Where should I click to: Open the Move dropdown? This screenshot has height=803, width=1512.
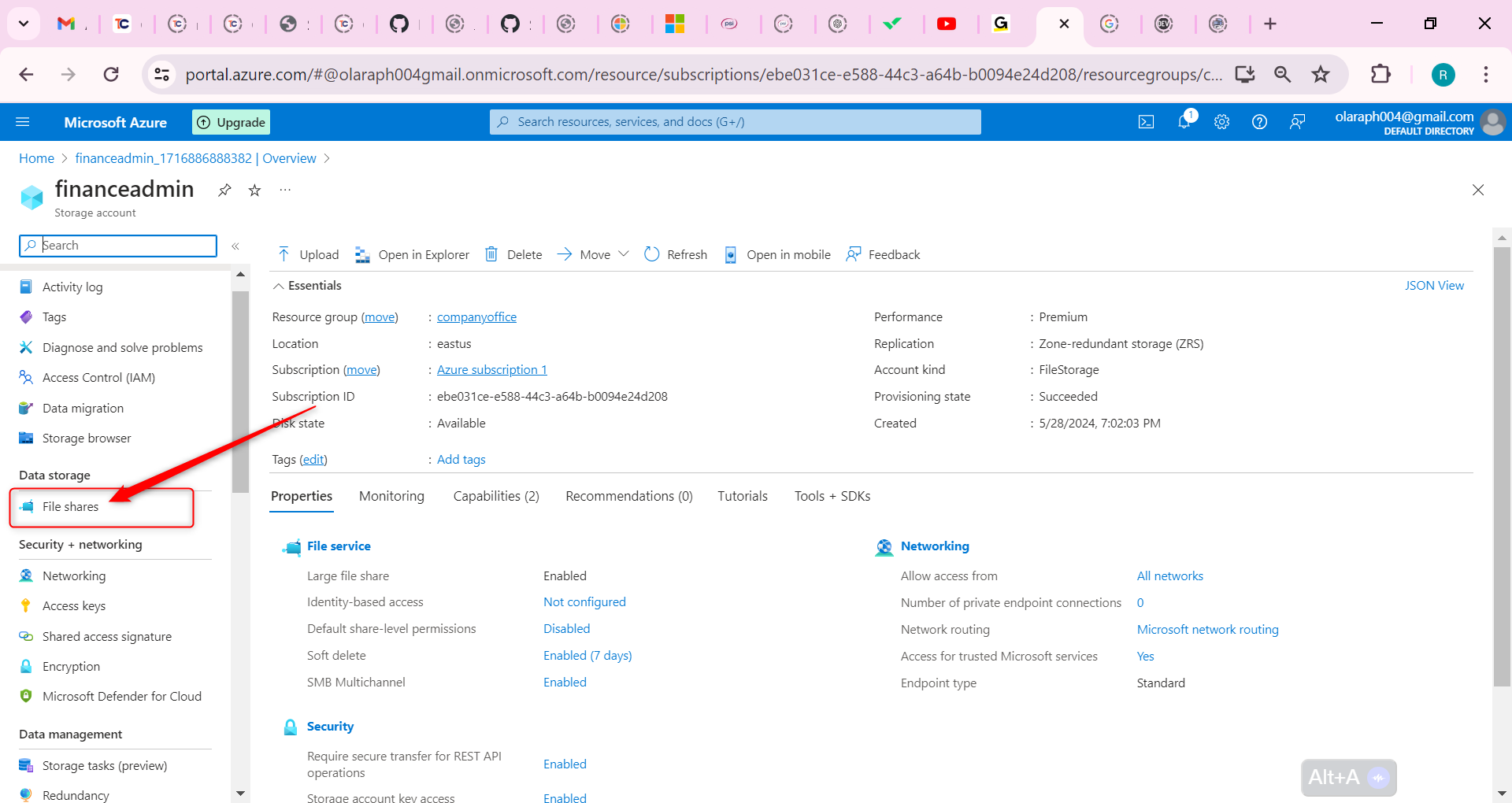click(x=593, y=254)
